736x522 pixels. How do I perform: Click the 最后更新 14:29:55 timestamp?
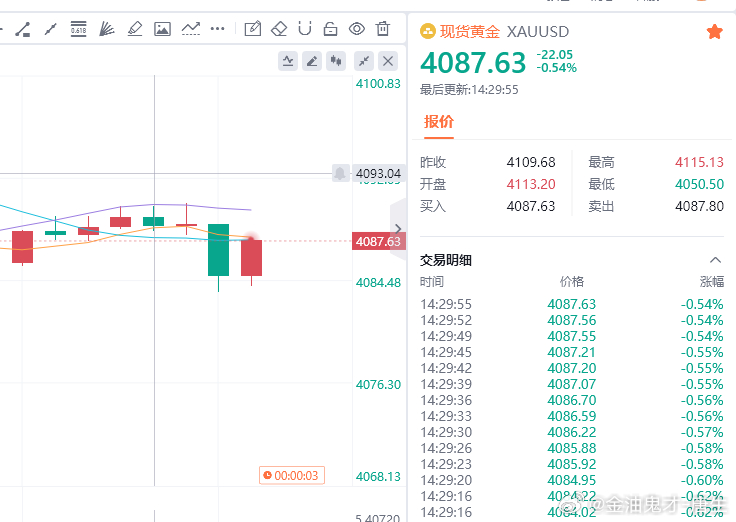point(469,90)
